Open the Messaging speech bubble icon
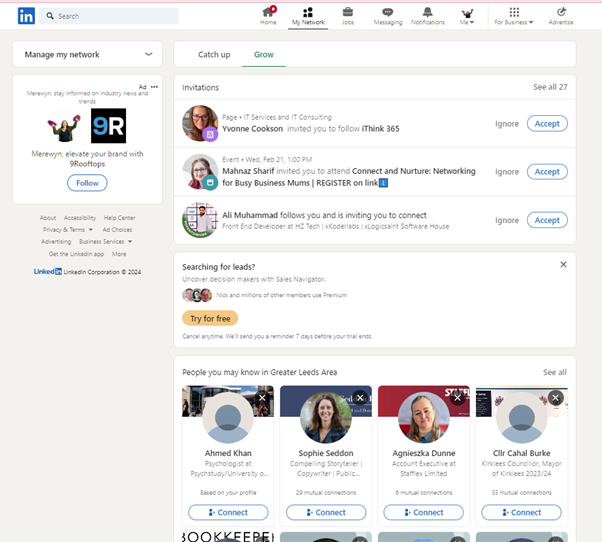The height and width of the screenshot is (542, 602). coord(388,16)
